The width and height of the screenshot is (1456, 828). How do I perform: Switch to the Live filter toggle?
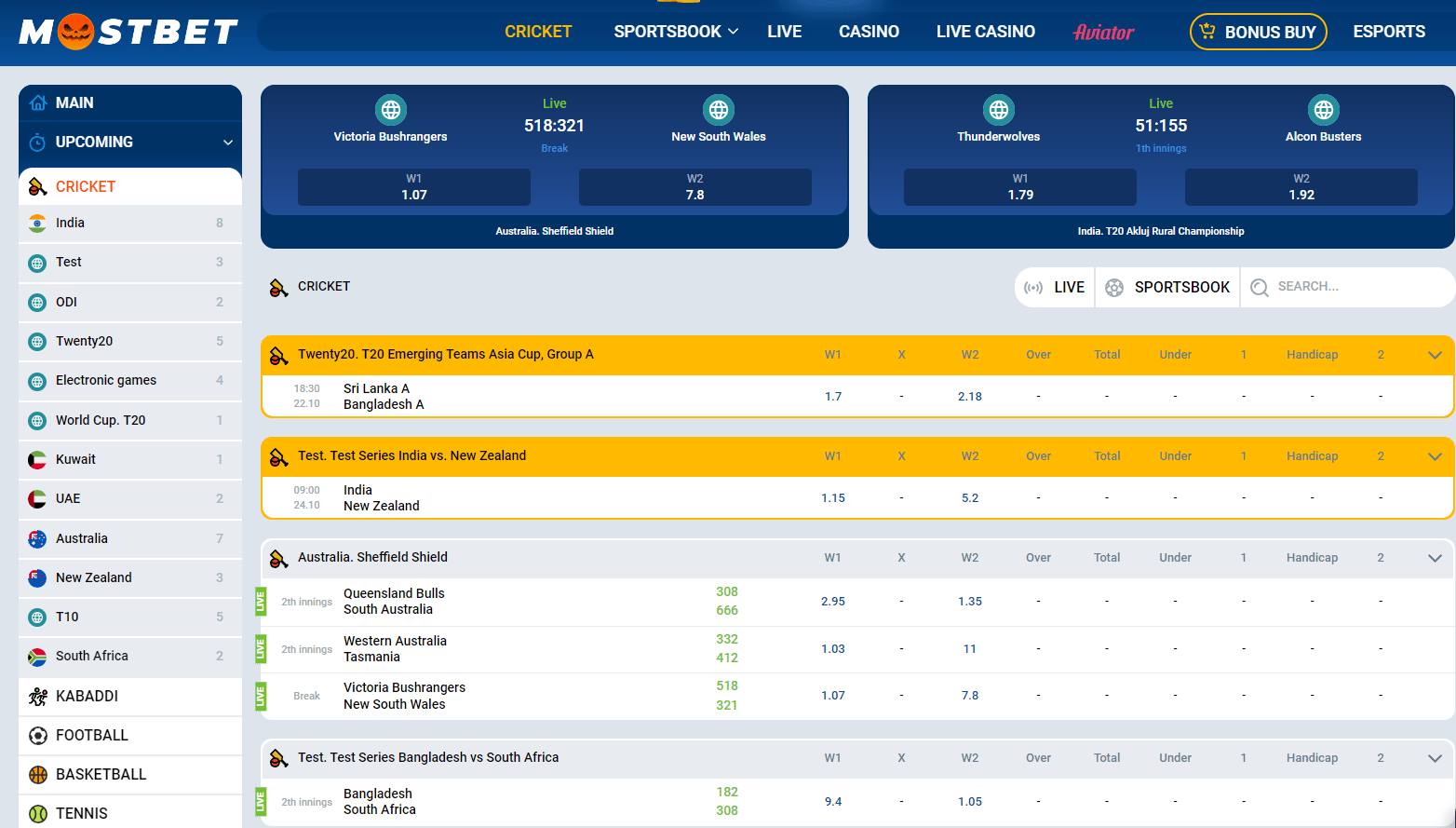pos(1055,288)
